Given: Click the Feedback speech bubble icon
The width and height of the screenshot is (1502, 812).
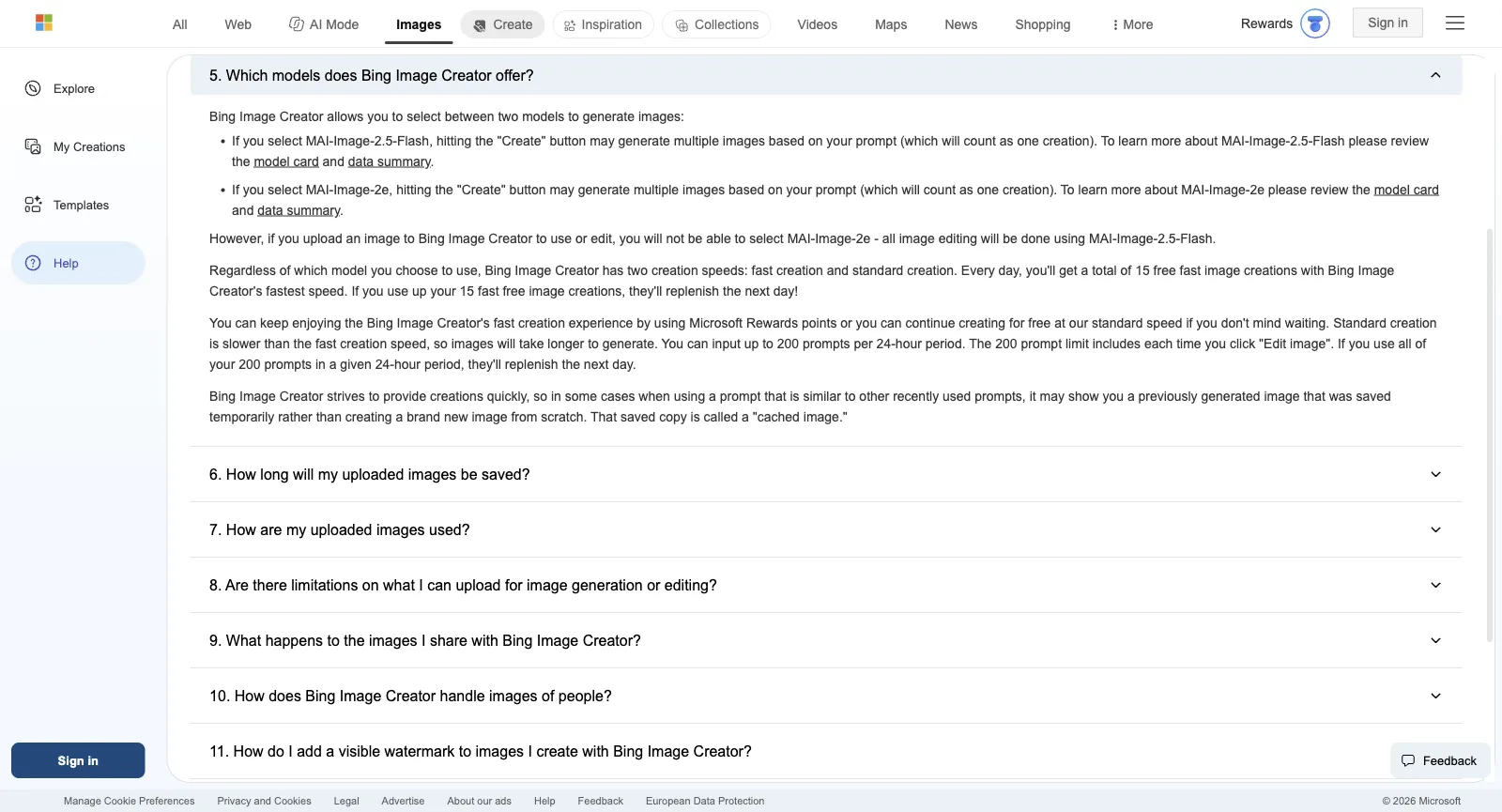Looking at the screenshot, I should coord(1408,760).
